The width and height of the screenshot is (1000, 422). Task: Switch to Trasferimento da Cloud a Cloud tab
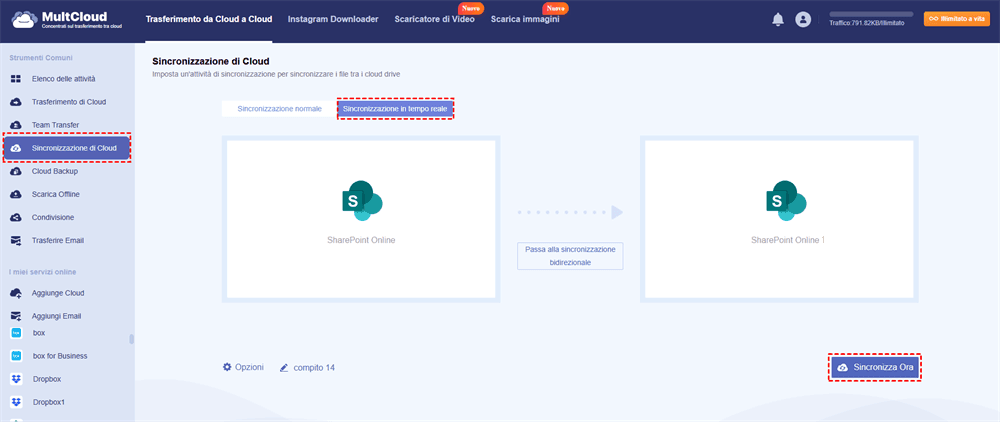pos(209,19)
